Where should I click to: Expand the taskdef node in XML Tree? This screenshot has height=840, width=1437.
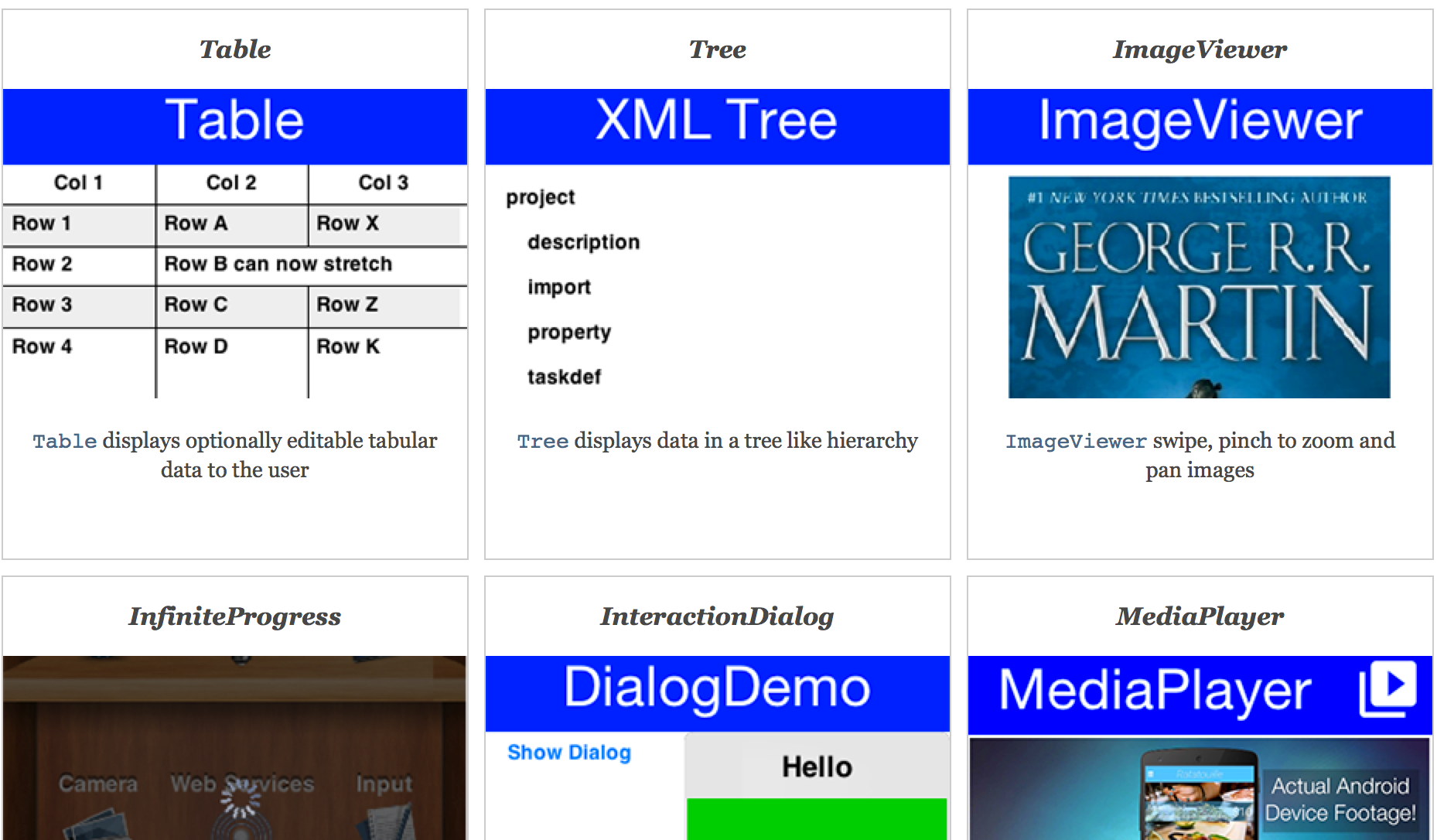coord(565,377)
